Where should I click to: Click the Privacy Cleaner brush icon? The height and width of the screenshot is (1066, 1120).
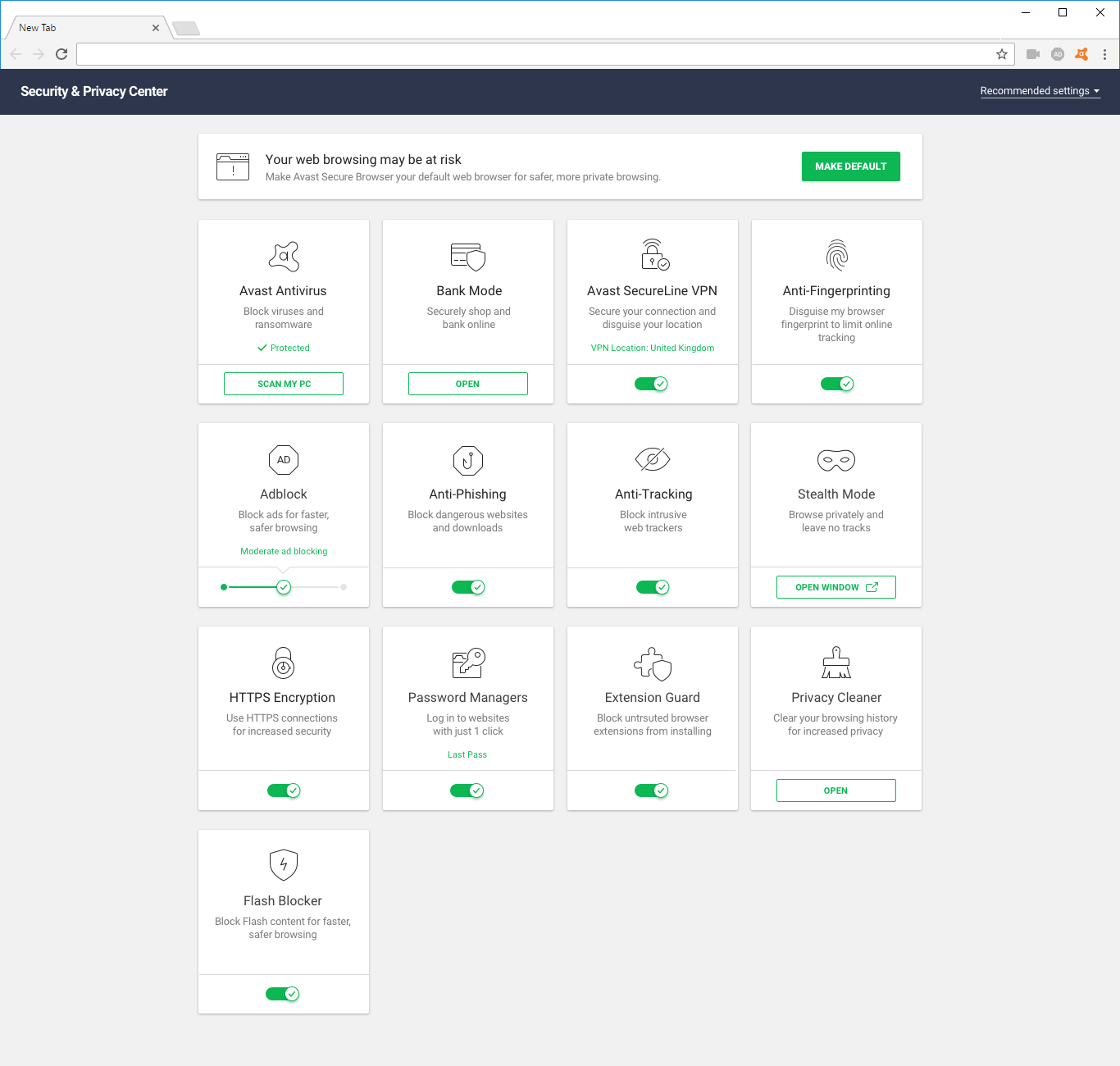point(836,663)
